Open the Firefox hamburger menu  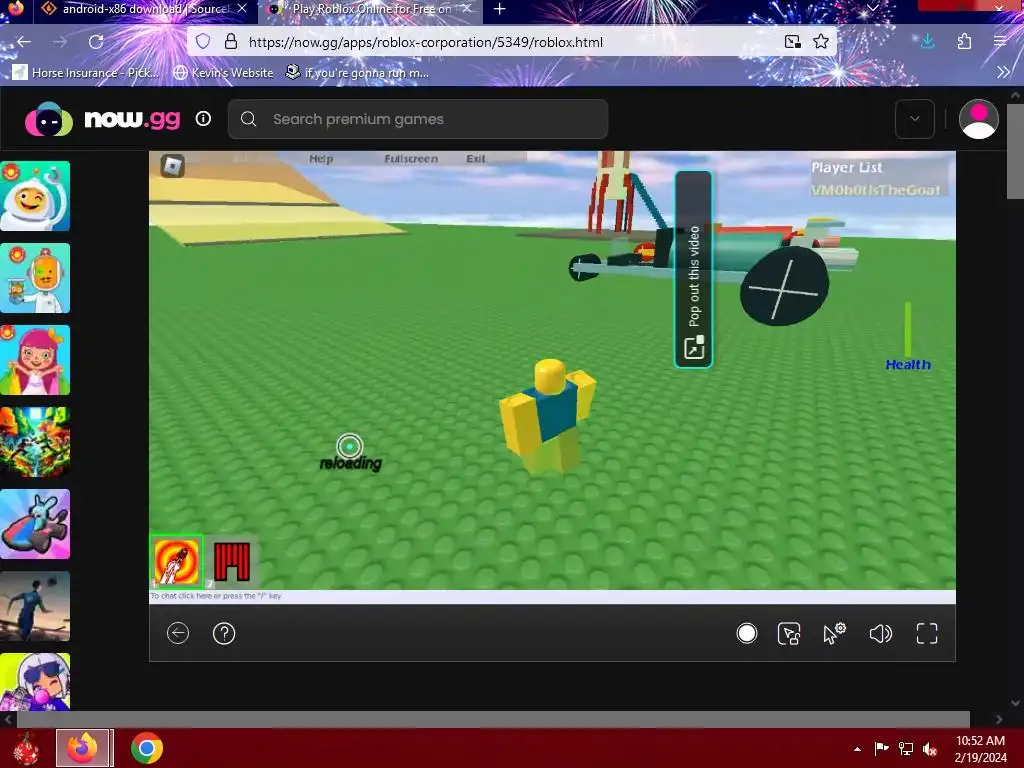tap(1000, 42)
